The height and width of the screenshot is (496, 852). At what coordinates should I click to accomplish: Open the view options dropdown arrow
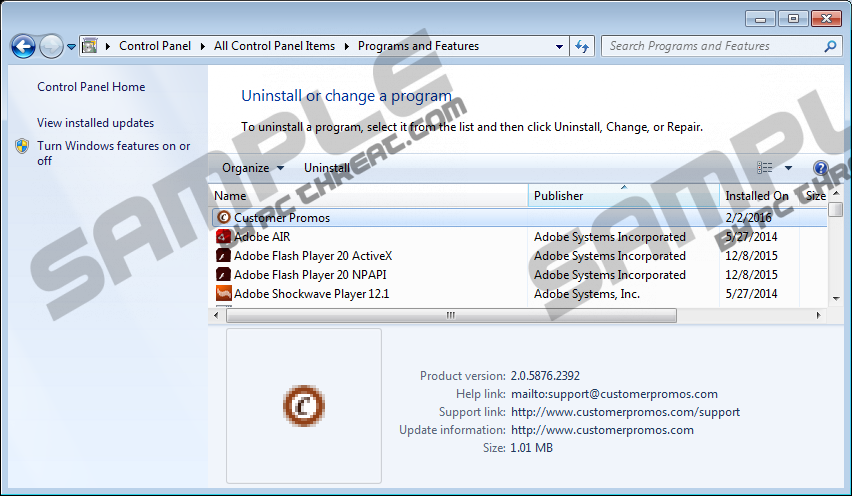(x=788, y=168)
